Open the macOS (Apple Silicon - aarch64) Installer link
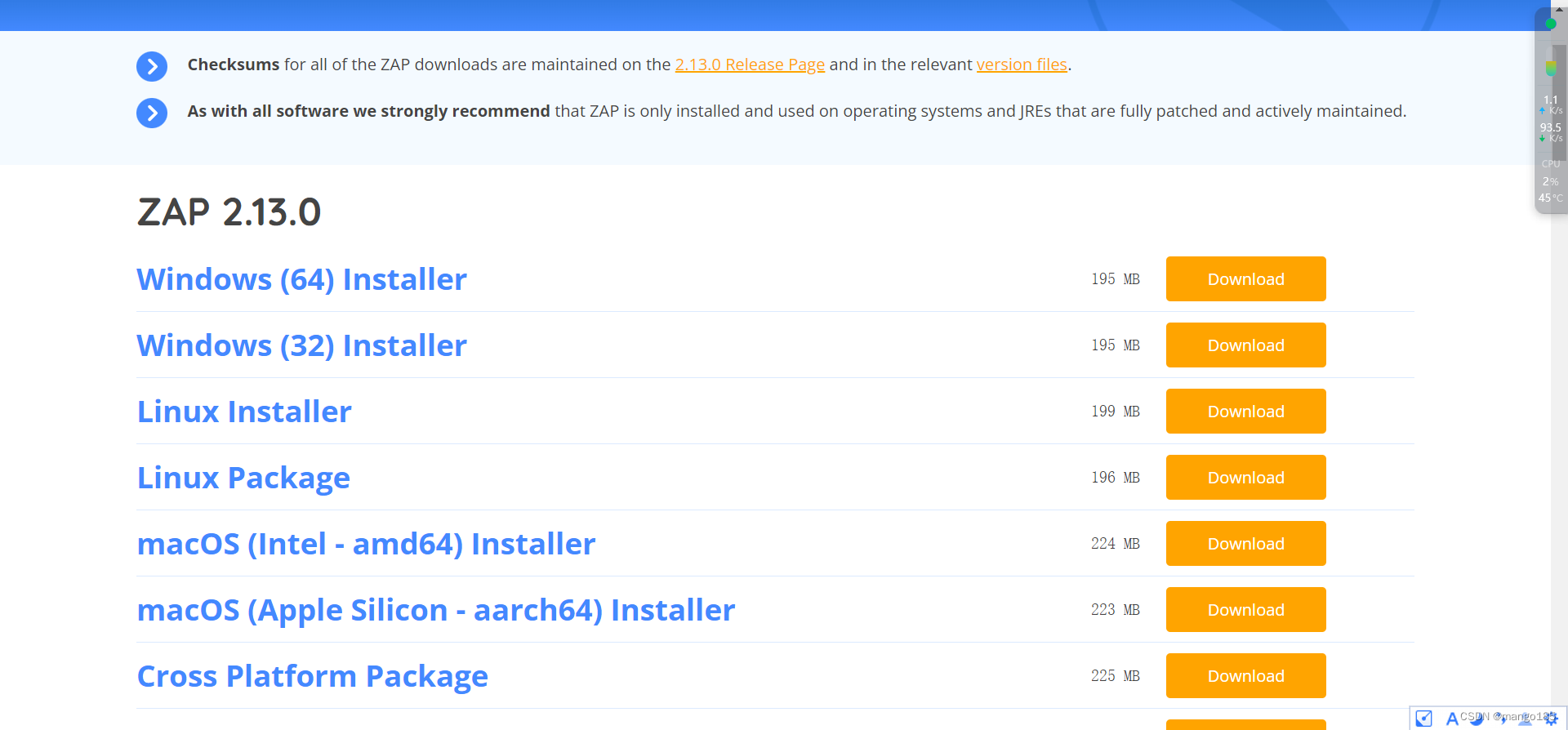The height and width of the screenshot is (730, 1568). click(x=436, y=610)
